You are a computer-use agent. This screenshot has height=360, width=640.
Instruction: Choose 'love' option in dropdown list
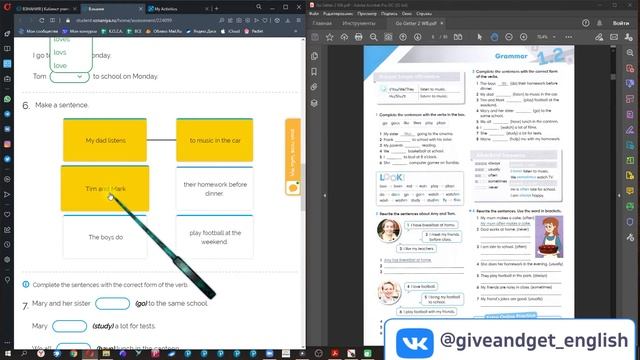click(60, 65)
